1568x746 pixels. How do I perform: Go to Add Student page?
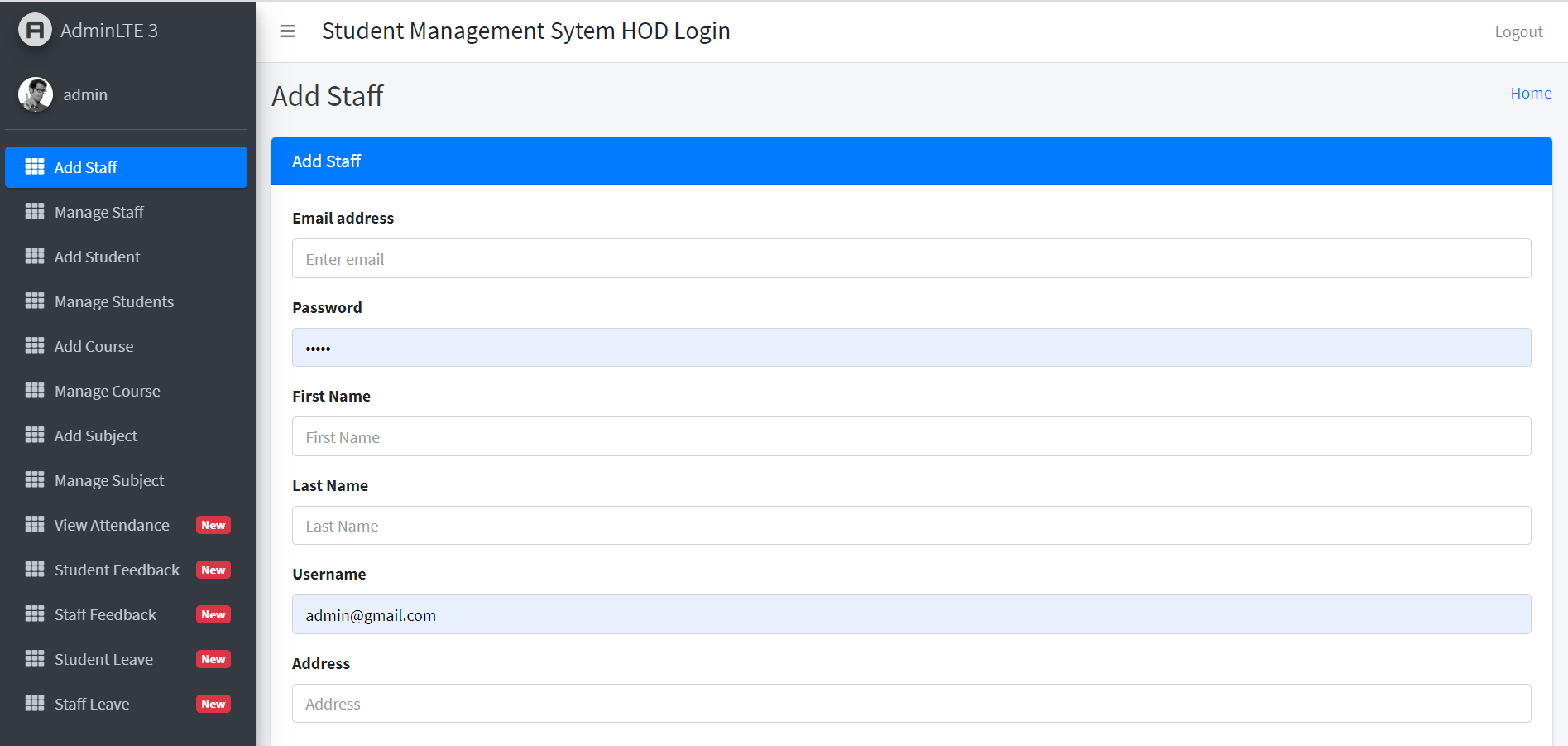(126, 257)
